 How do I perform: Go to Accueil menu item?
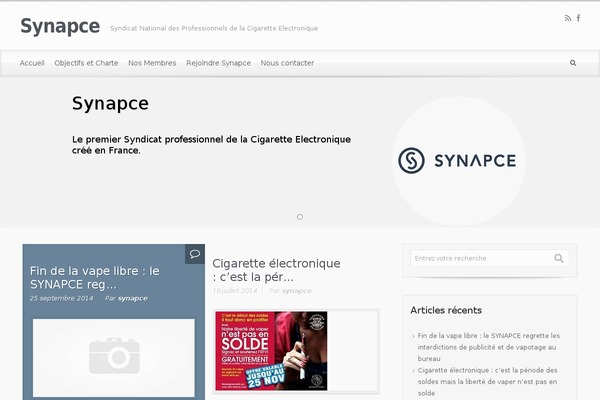pyautogui.click(x=32, y=63)
